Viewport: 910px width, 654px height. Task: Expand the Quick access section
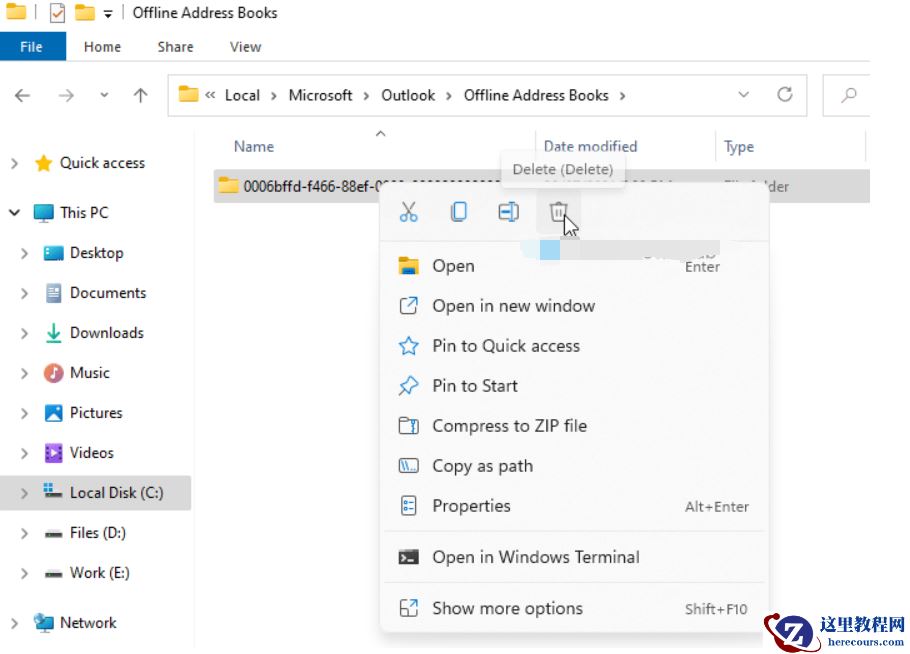pos(16,162)
